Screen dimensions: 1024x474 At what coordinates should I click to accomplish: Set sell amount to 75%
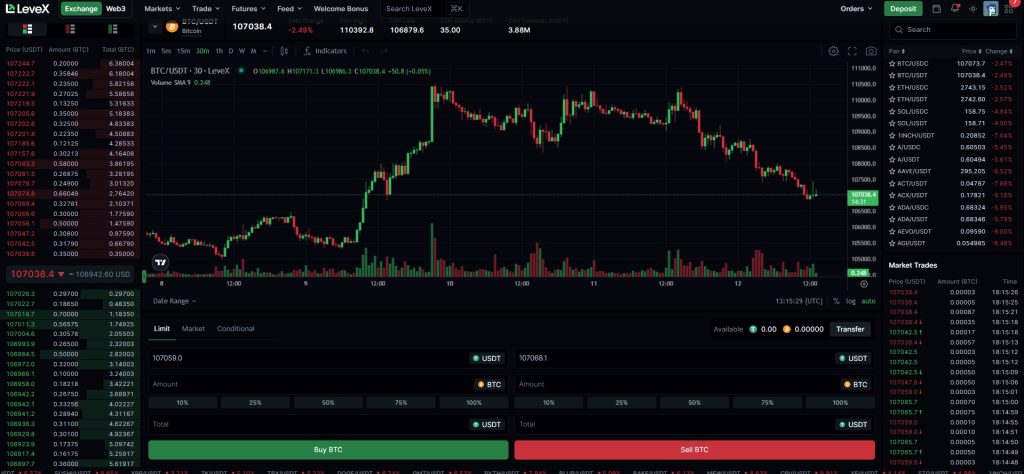click(767, 403)
